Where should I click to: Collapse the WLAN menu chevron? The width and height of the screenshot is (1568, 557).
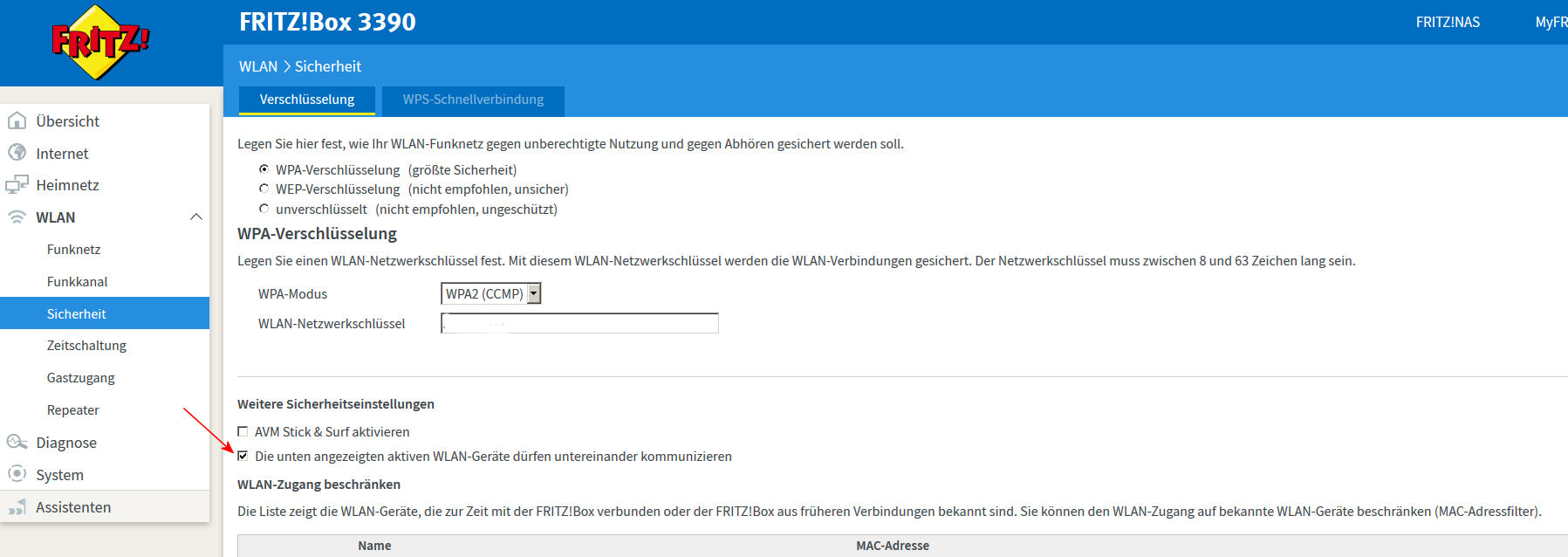(x=196, y=217)
